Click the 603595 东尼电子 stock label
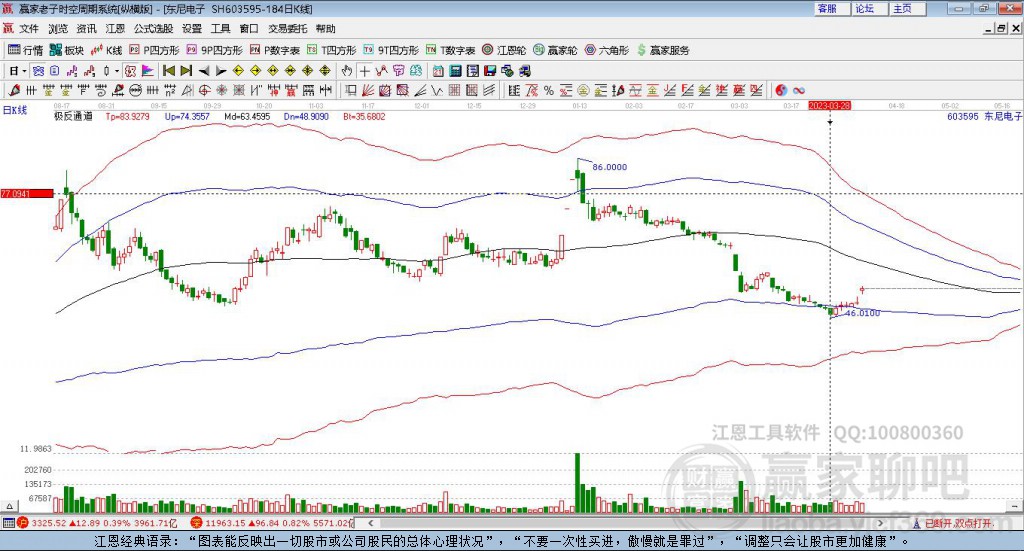1024x551 pixels. [x=984, y=116]
